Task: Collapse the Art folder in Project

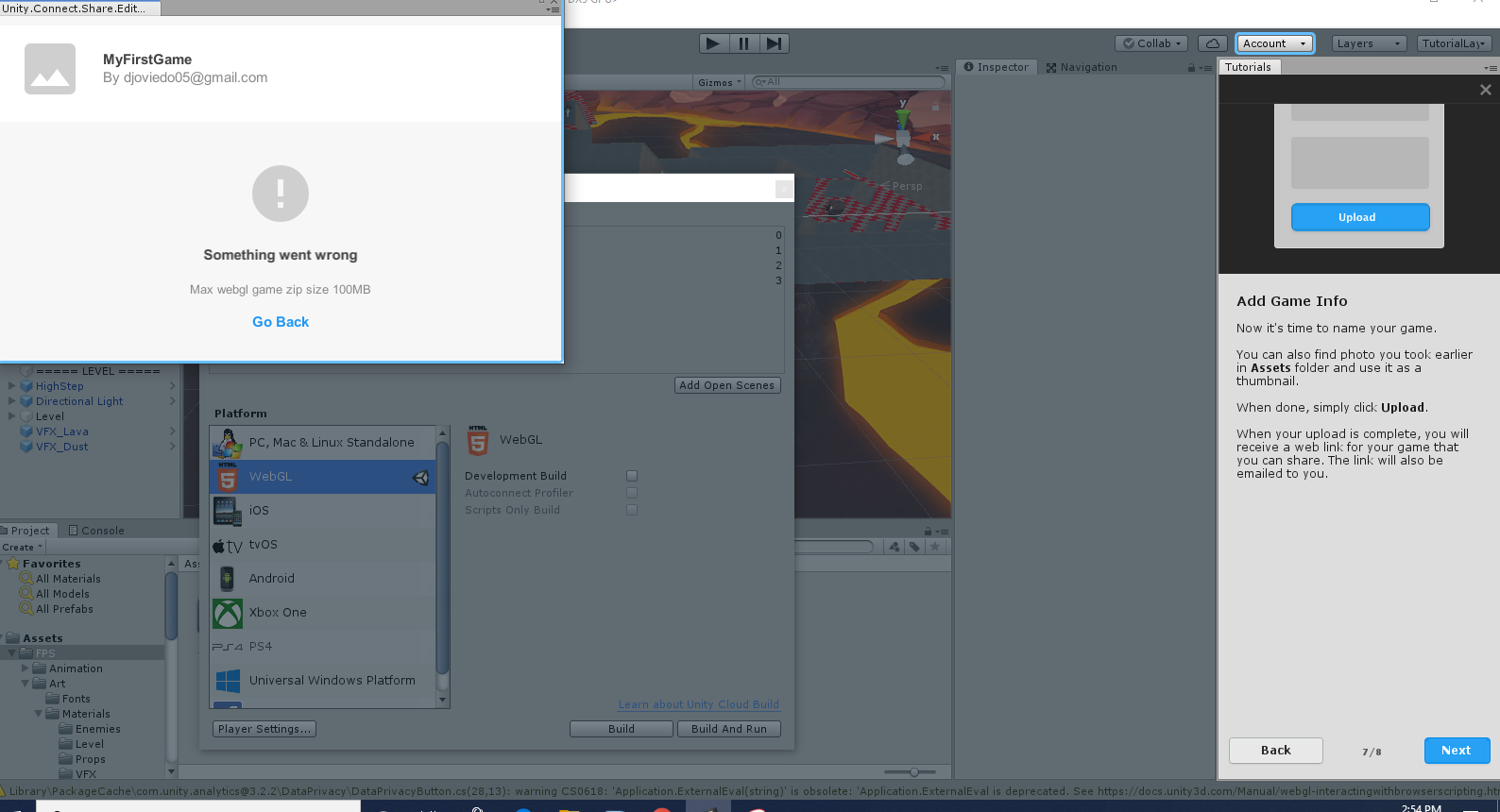Action: coord(26,684)
